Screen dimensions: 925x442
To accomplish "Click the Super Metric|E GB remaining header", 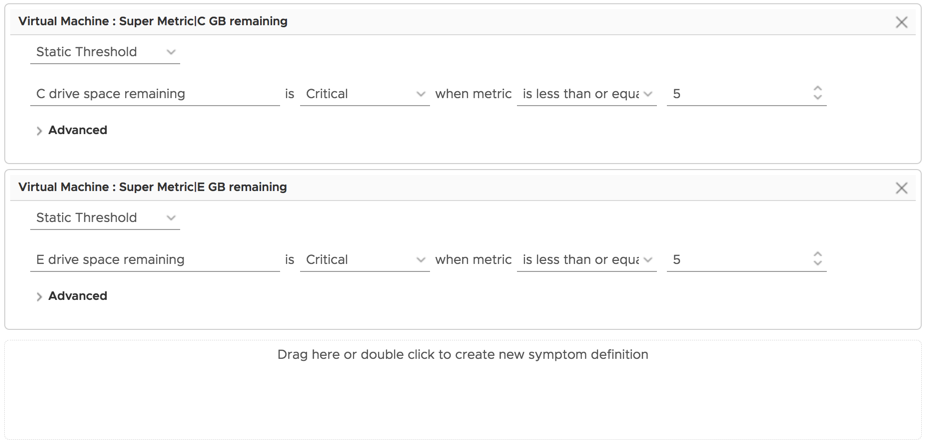I will click(153, 187).
